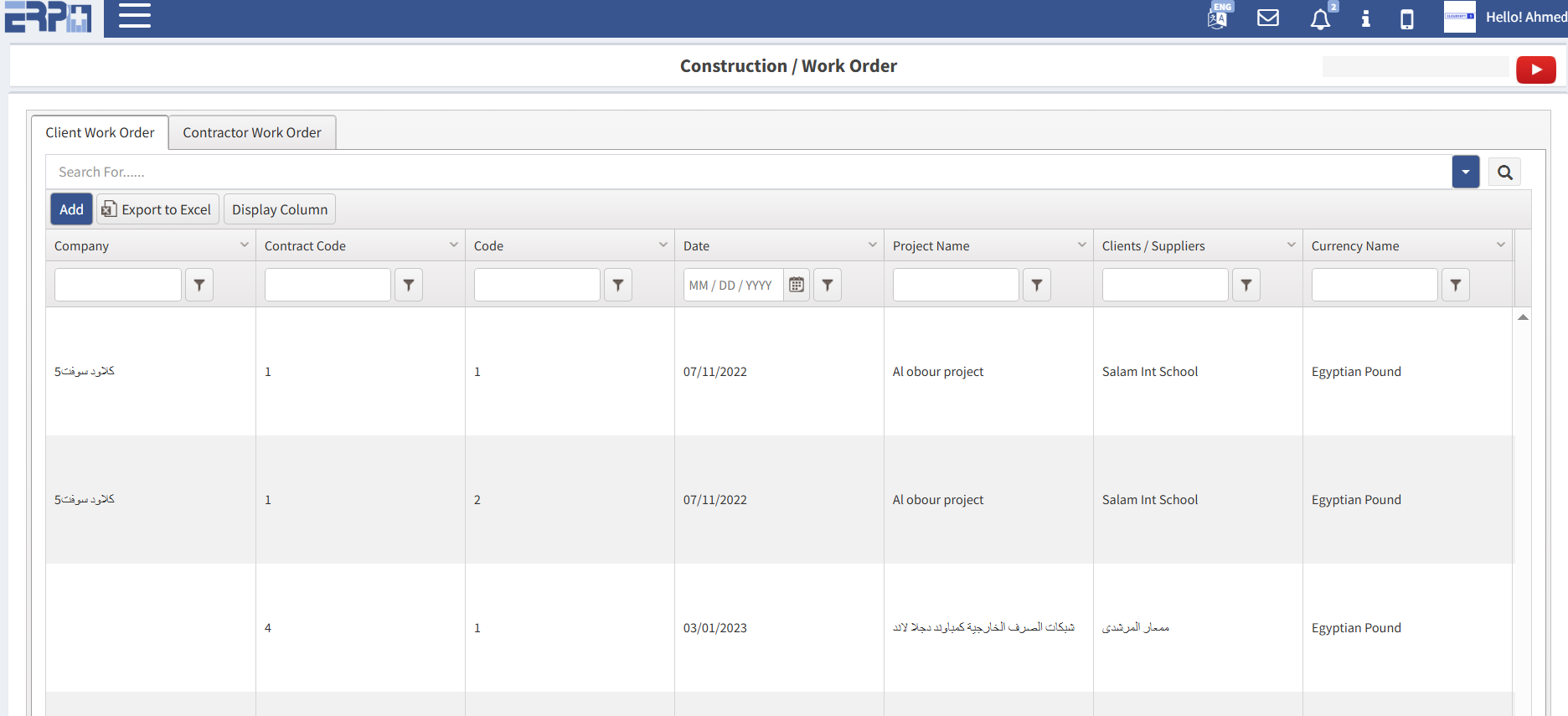Open the mail envelope icon
The width and height of the screenshot is (1568, 716).
tap(1268, 18)
